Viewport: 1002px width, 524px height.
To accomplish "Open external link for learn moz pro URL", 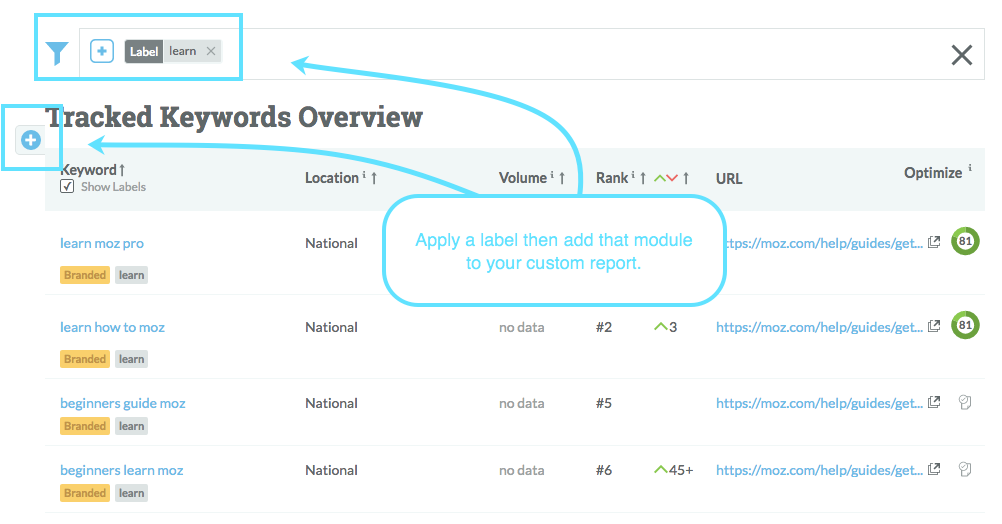I will click(934, 242).
